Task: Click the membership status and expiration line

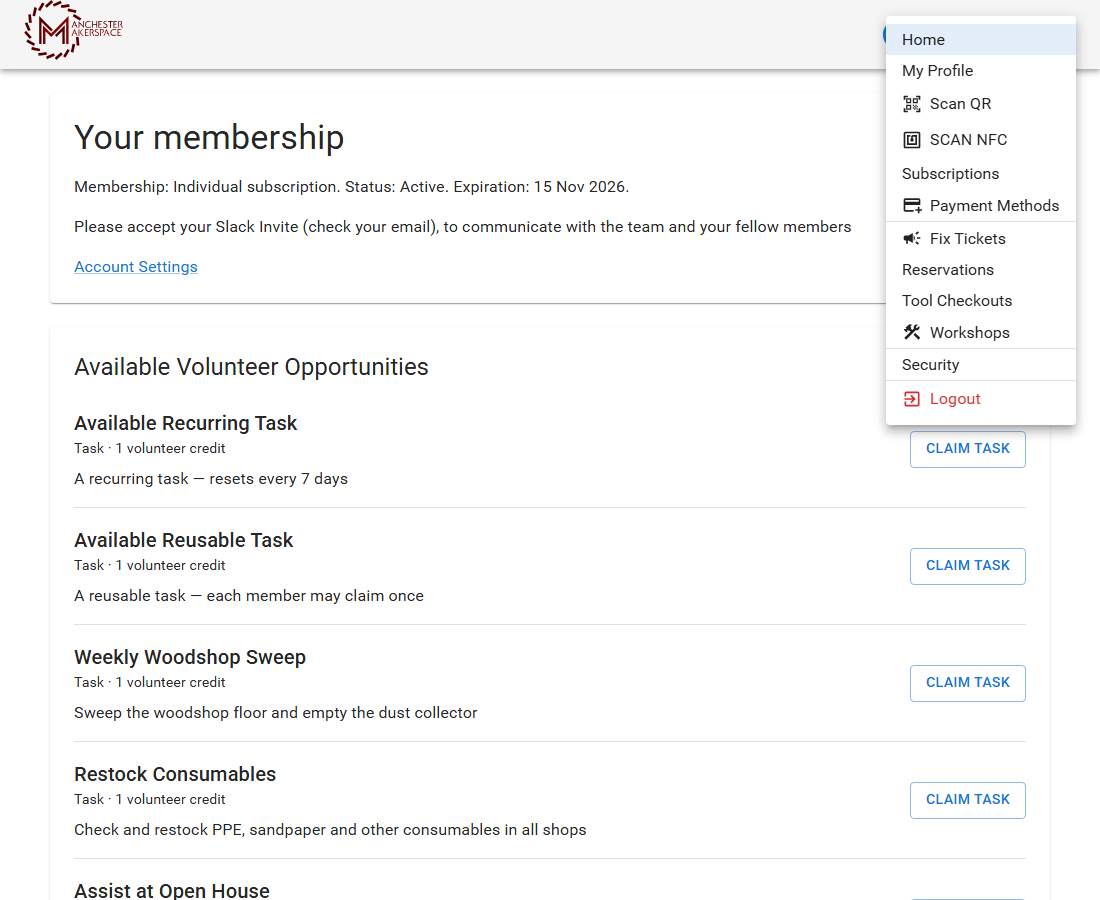Action: coord(351,187)
